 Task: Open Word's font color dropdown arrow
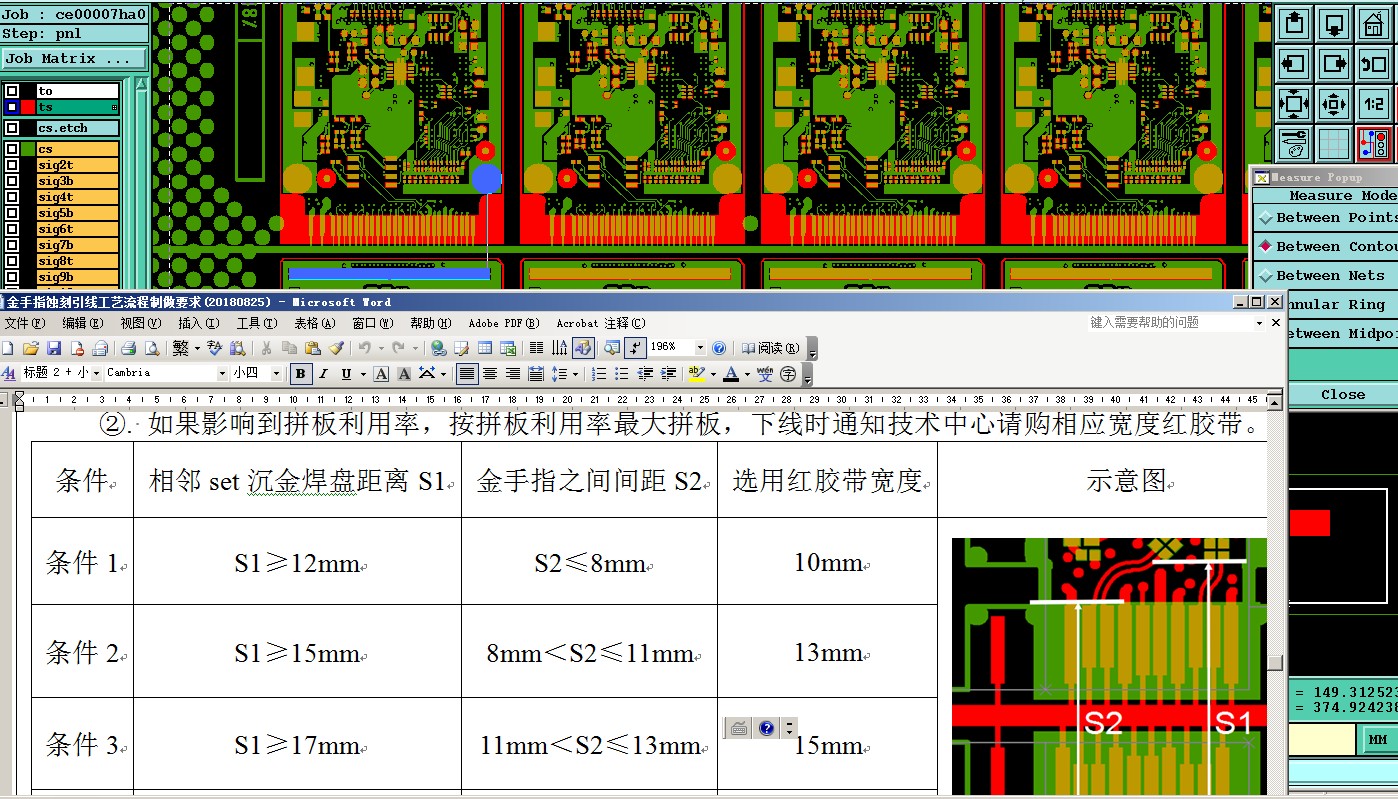[x=747, y=374]
